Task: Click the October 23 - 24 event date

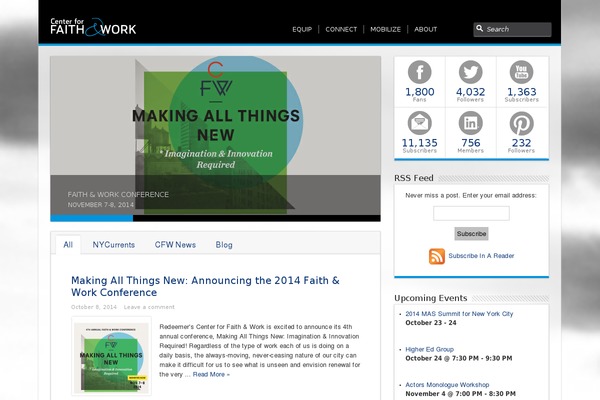Action: 431,323
